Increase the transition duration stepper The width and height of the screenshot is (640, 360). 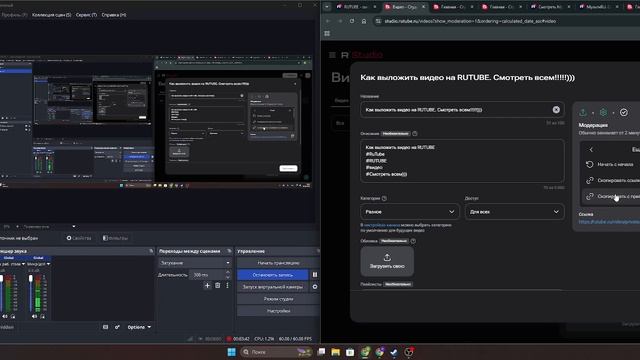tap(228, 272)
